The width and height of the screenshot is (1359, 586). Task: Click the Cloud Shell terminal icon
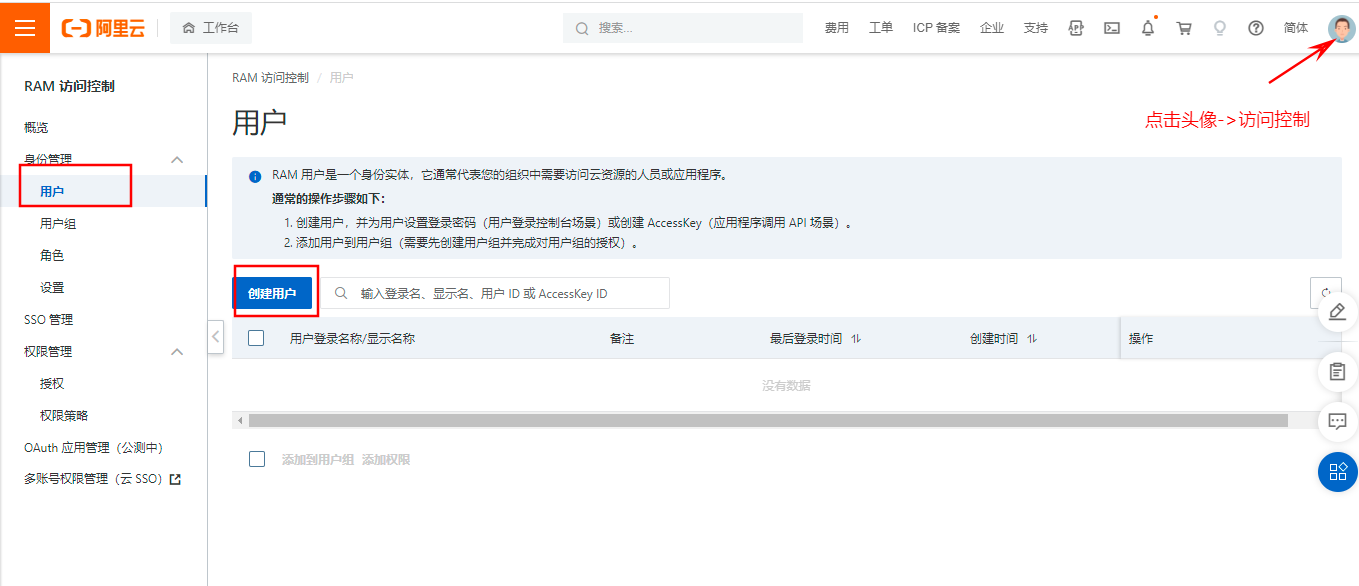[x=1111, y=28]
